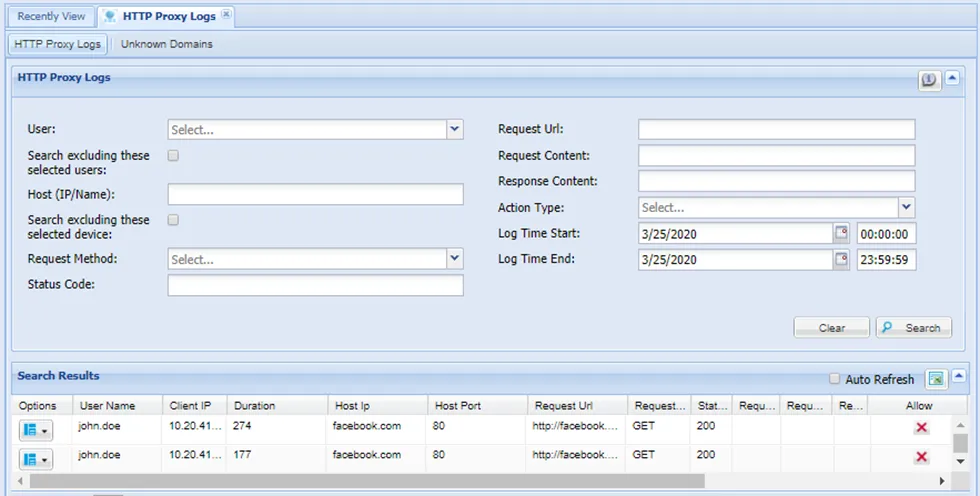The height and width of the screenshot is (496, 980).
Task: Click john.doe in the 274 duration row
Action: pos(99,426)
